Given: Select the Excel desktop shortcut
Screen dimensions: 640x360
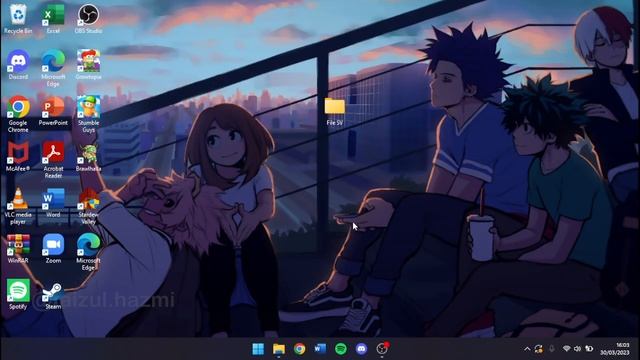Looking at the screenshot, I should [x=53, y=19].
